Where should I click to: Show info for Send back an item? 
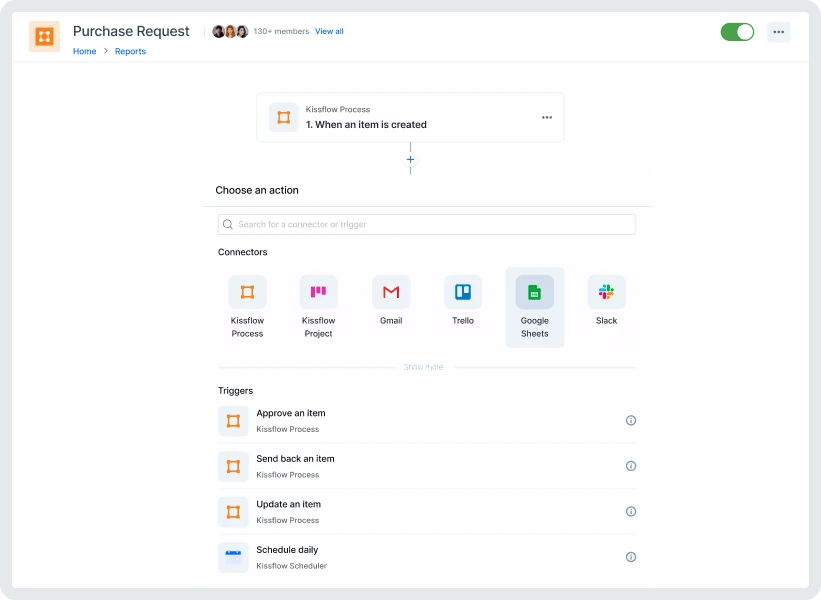(x=631, y=466)
